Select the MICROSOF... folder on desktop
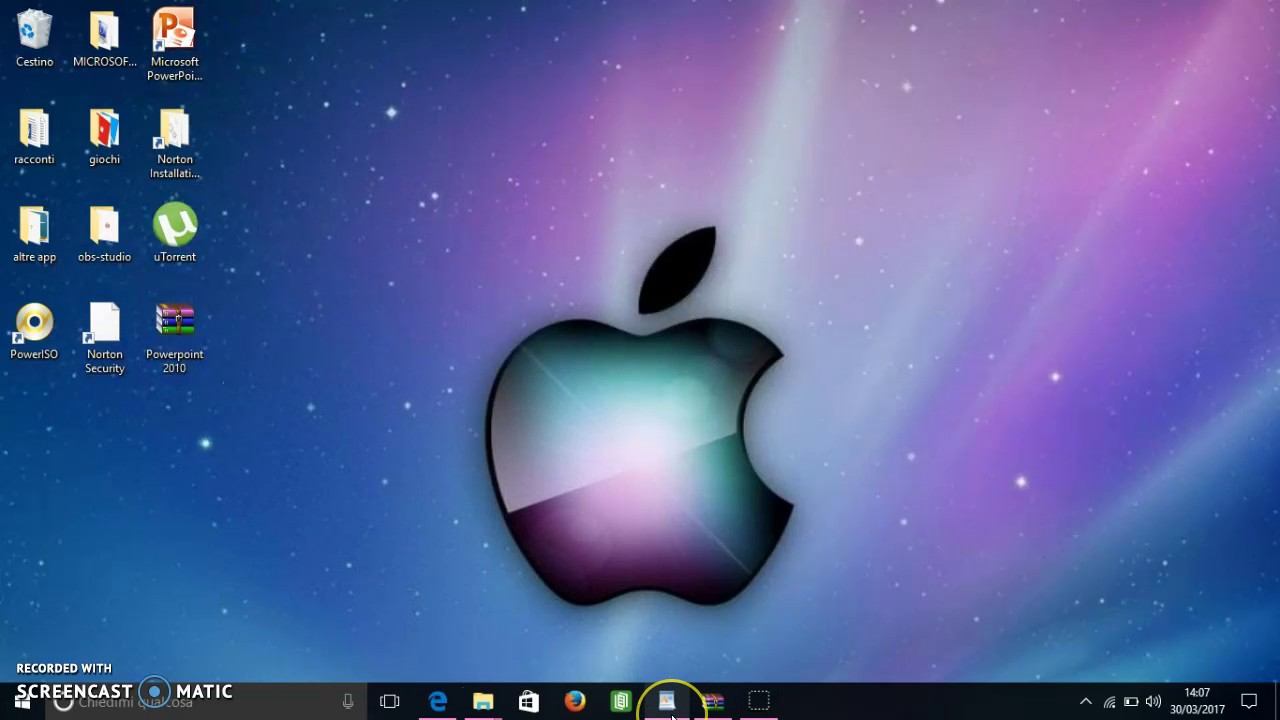Screen dimensions: 1280x720 point(104,39)
